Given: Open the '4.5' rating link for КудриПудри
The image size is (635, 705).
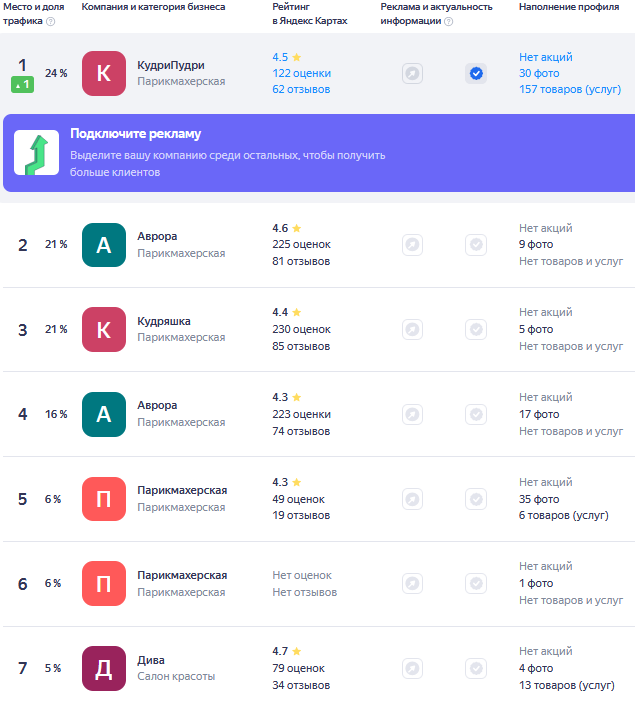Looking at the screenshot, I should point(286,57).
